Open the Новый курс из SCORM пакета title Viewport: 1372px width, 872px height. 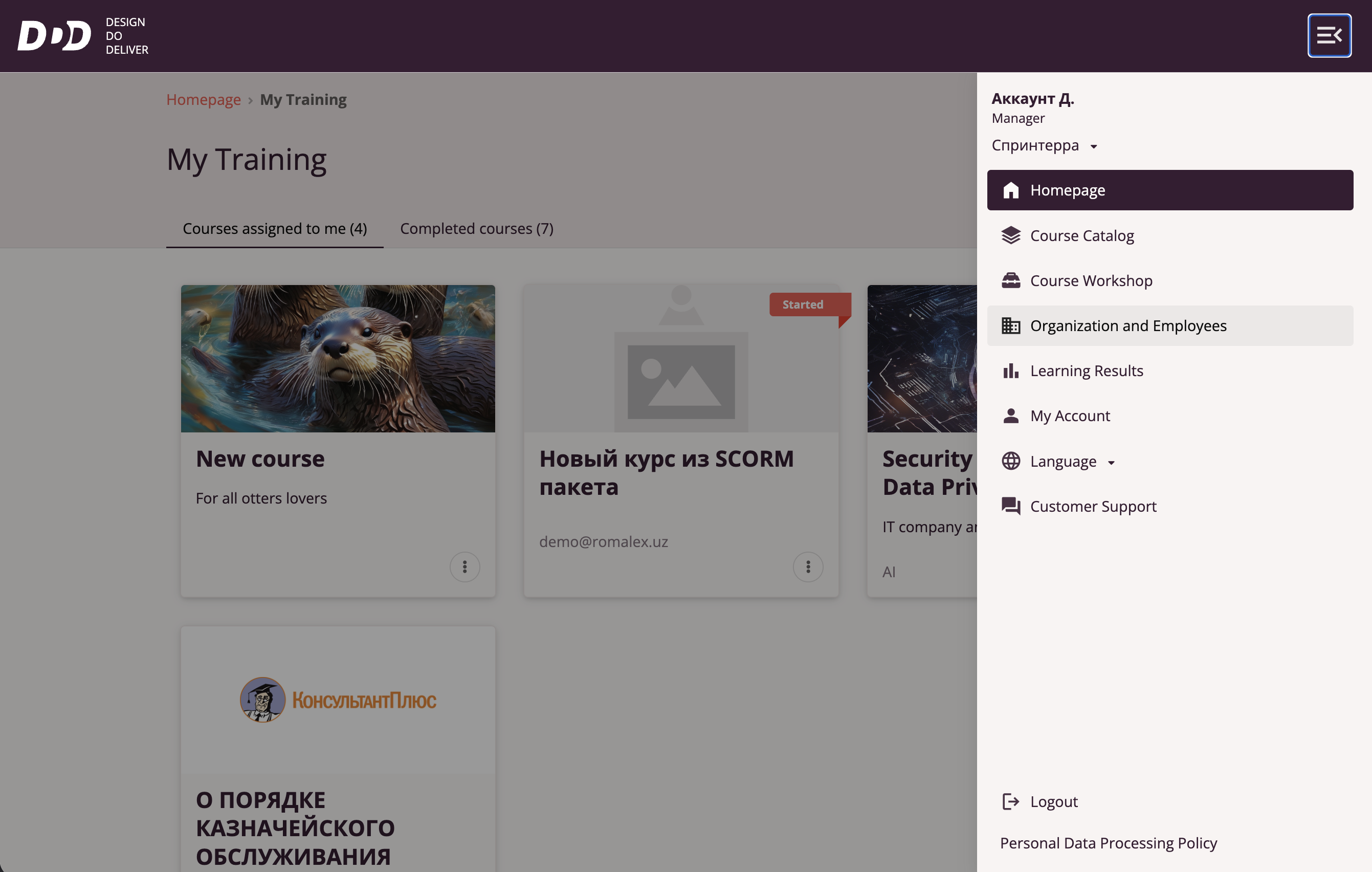[666, 472]
